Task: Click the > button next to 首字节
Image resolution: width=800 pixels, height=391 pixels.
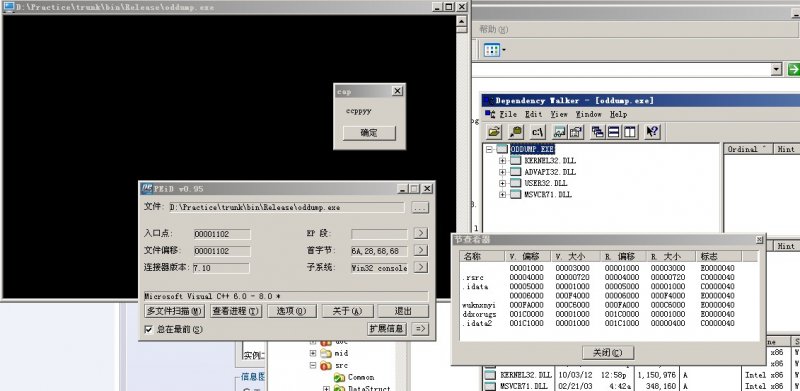Action: (x=420, y=250)
